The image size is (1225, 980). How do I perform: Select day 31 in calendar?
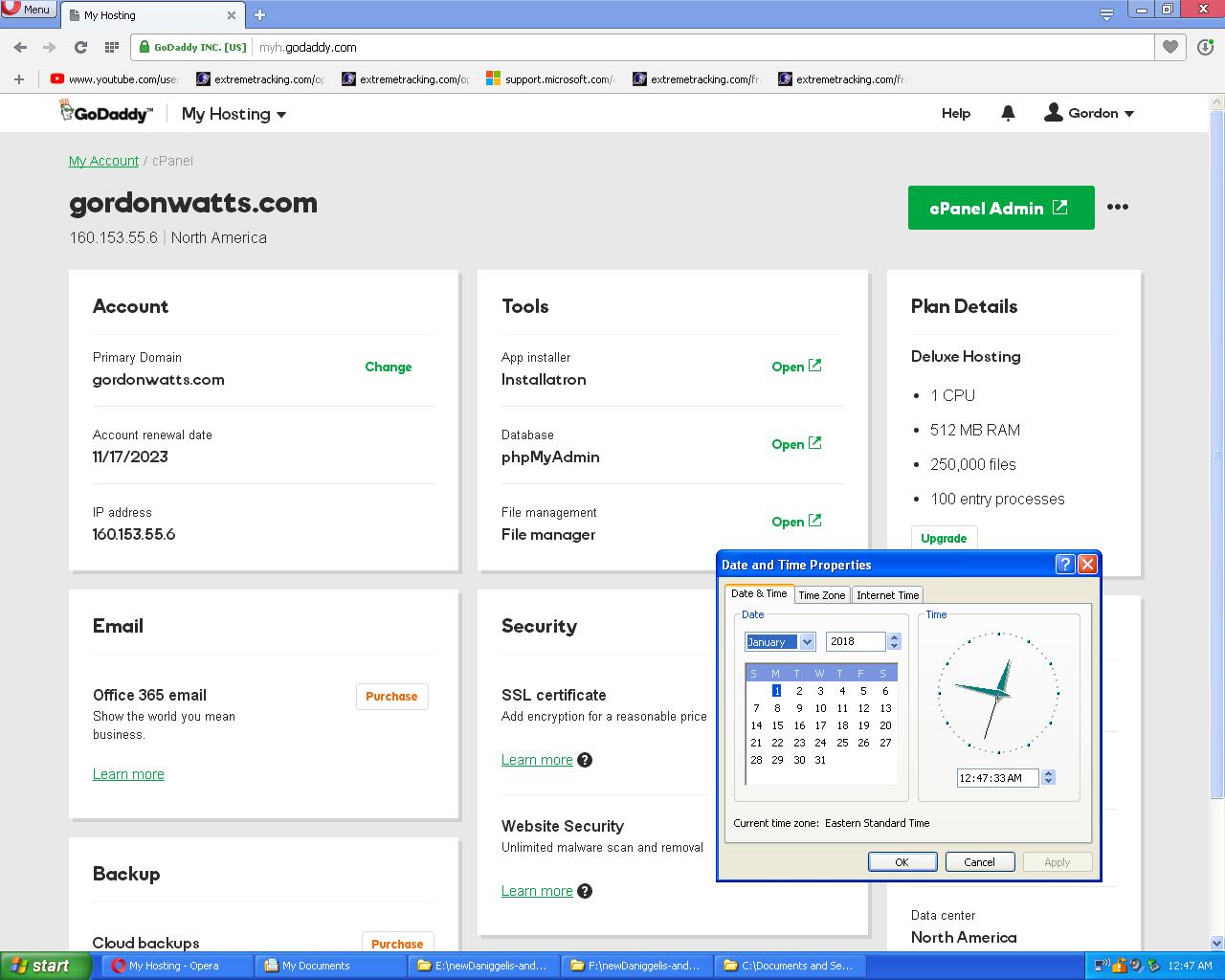[x=820, y=760]
